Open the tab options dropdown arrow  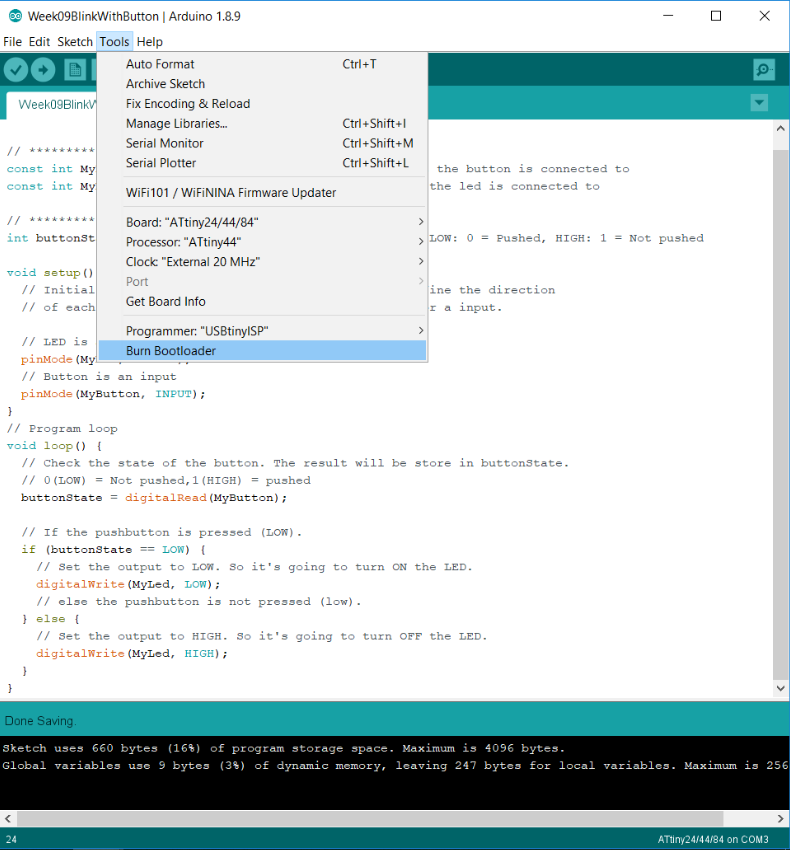pos(759,102)
